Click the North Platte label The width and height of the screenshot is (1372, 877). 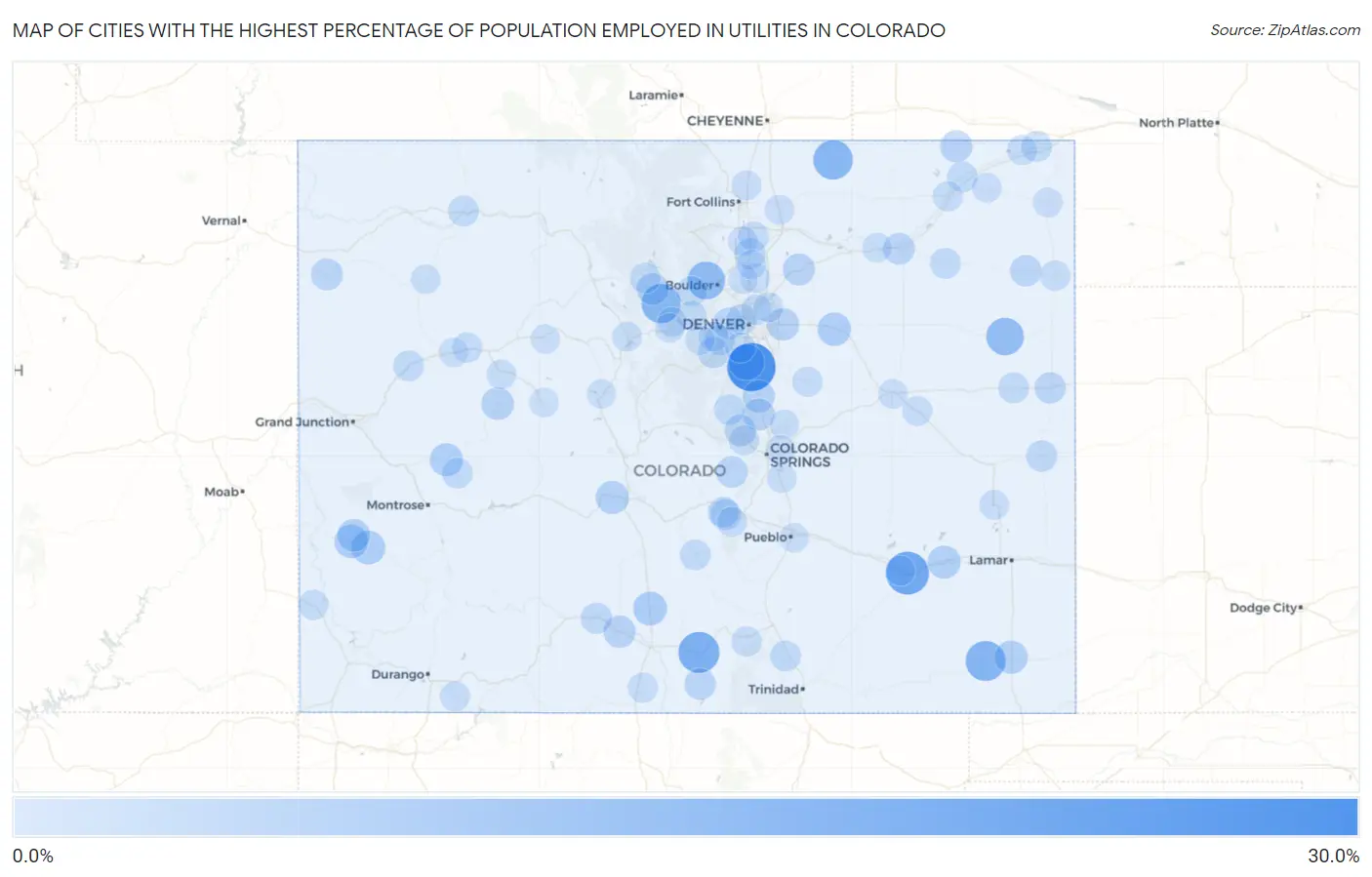coord(1177,123)
